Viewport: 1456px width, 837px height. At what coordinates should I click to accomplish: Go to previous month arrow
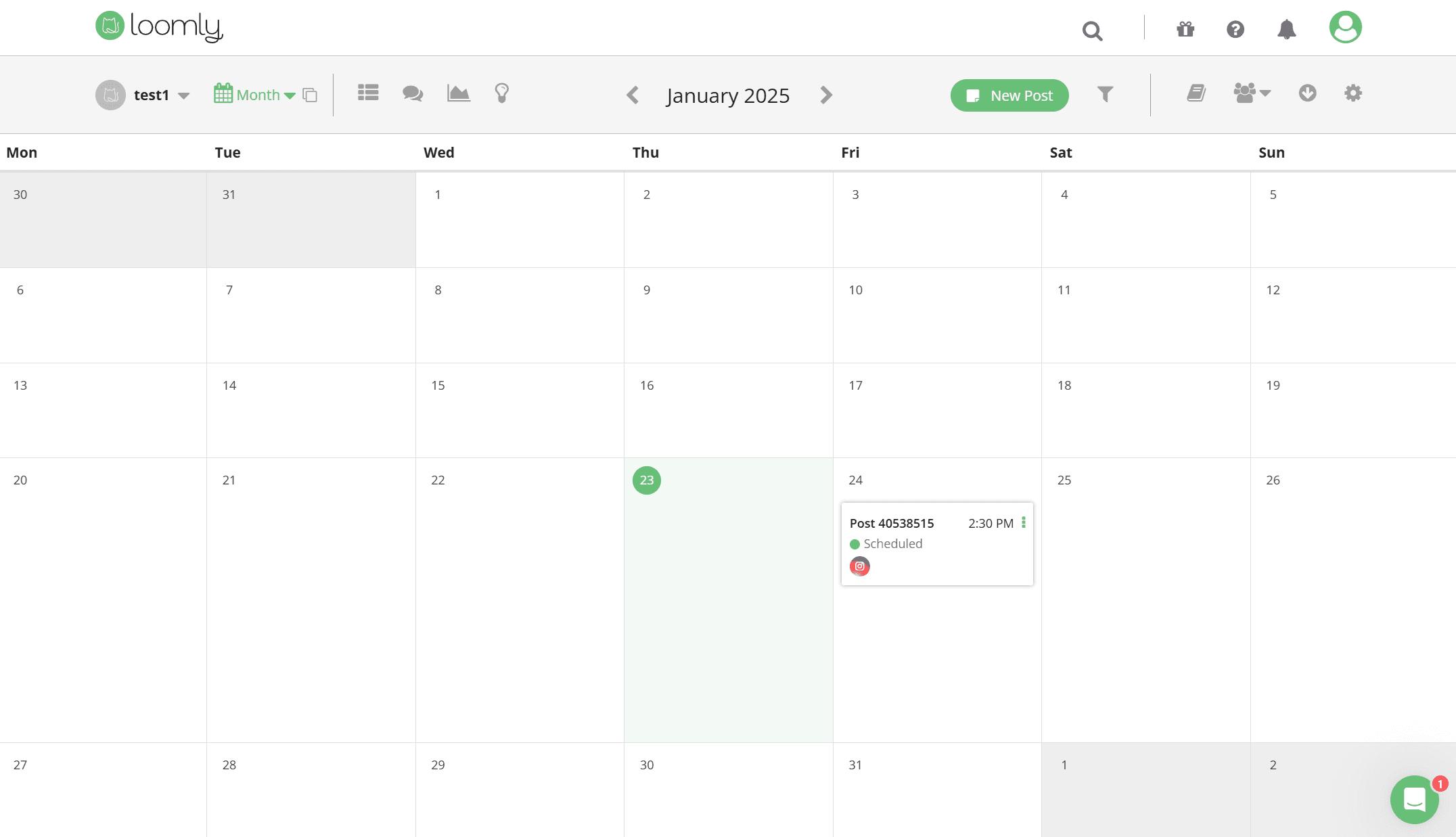[x=633, y=95]
